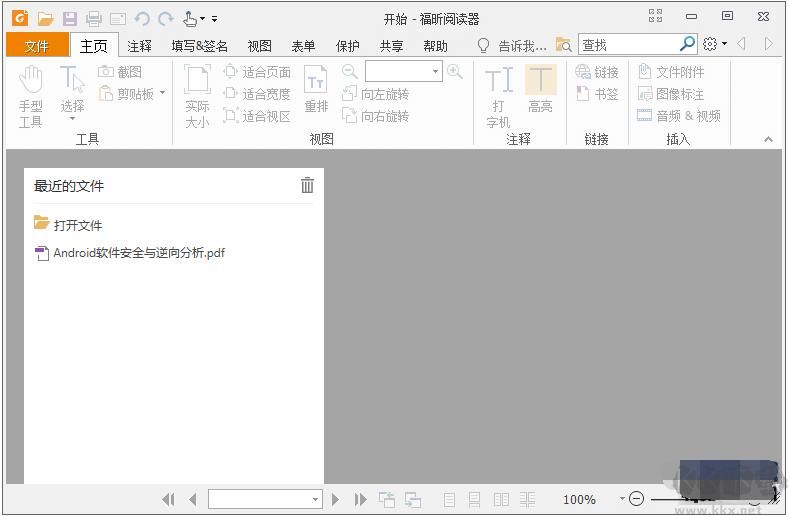
Task: Click the 音频 & 视频 insert tool
Action: [x=679, y=116]
